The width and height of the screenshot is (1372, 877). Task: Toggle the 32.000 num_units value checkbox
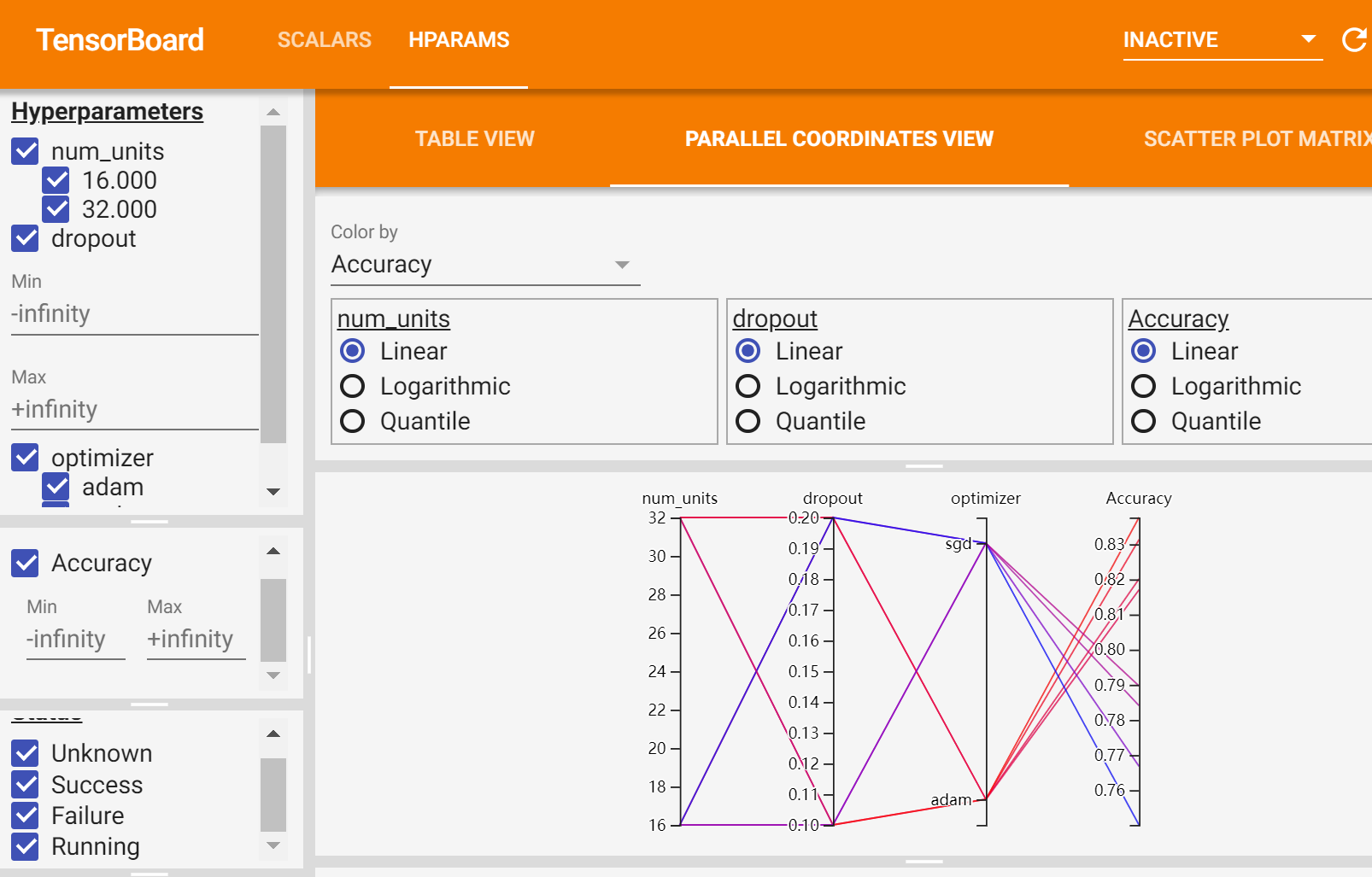pyautogui.click(x=56, y=209)
